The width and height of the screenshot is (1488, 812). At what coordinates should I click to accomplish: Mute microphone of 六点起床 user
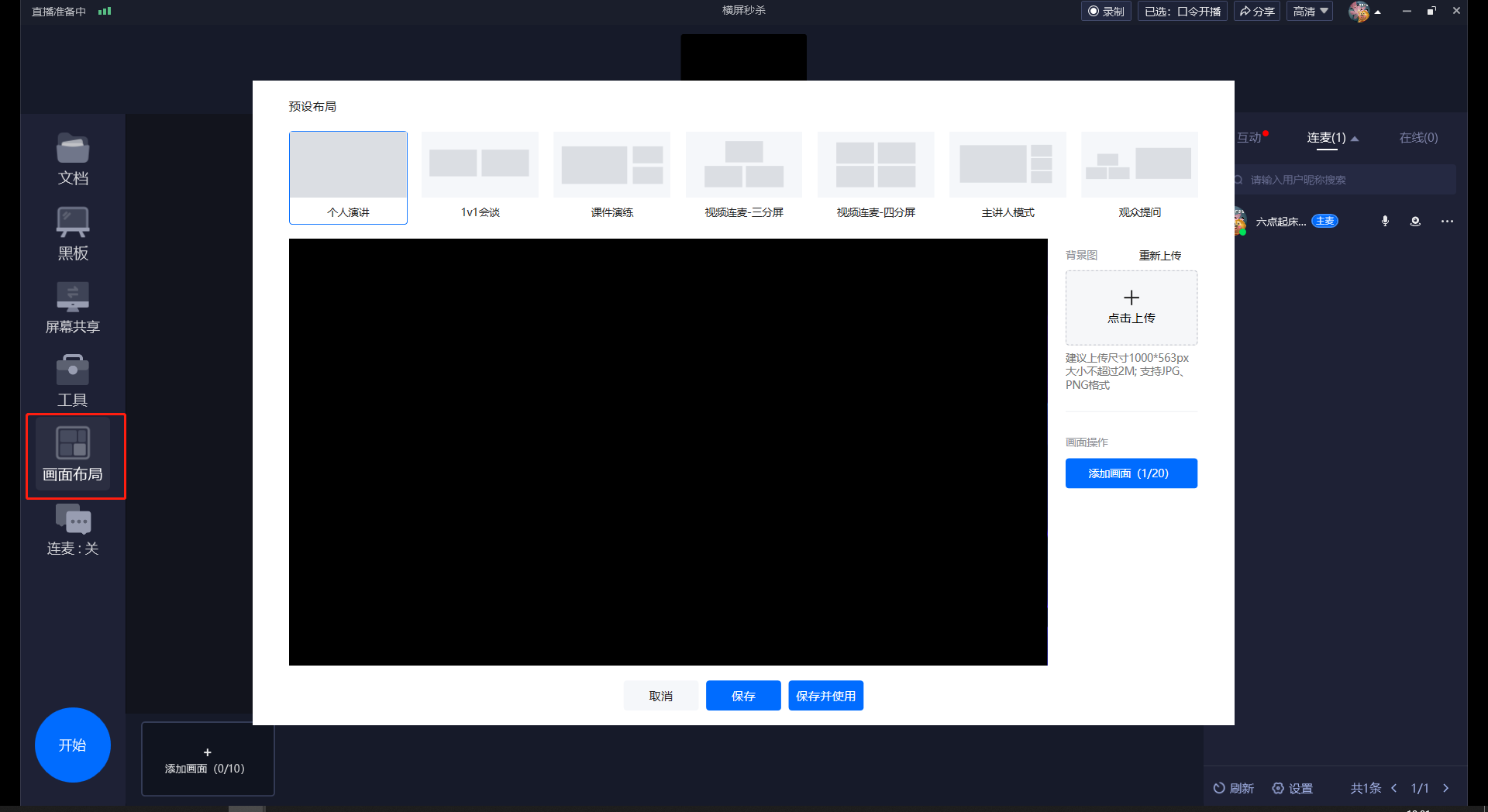1385,222
